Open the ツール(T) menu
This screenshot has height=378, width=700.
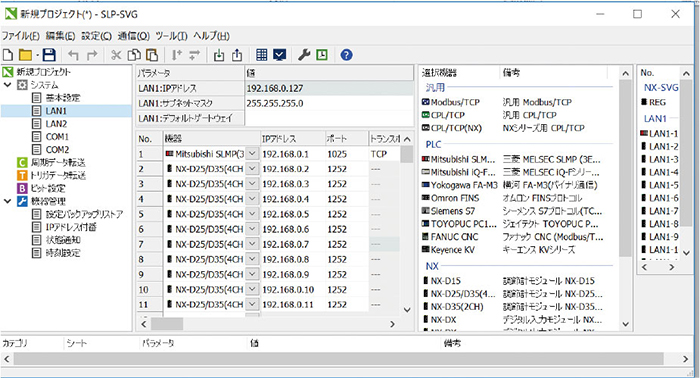point(171,36)
